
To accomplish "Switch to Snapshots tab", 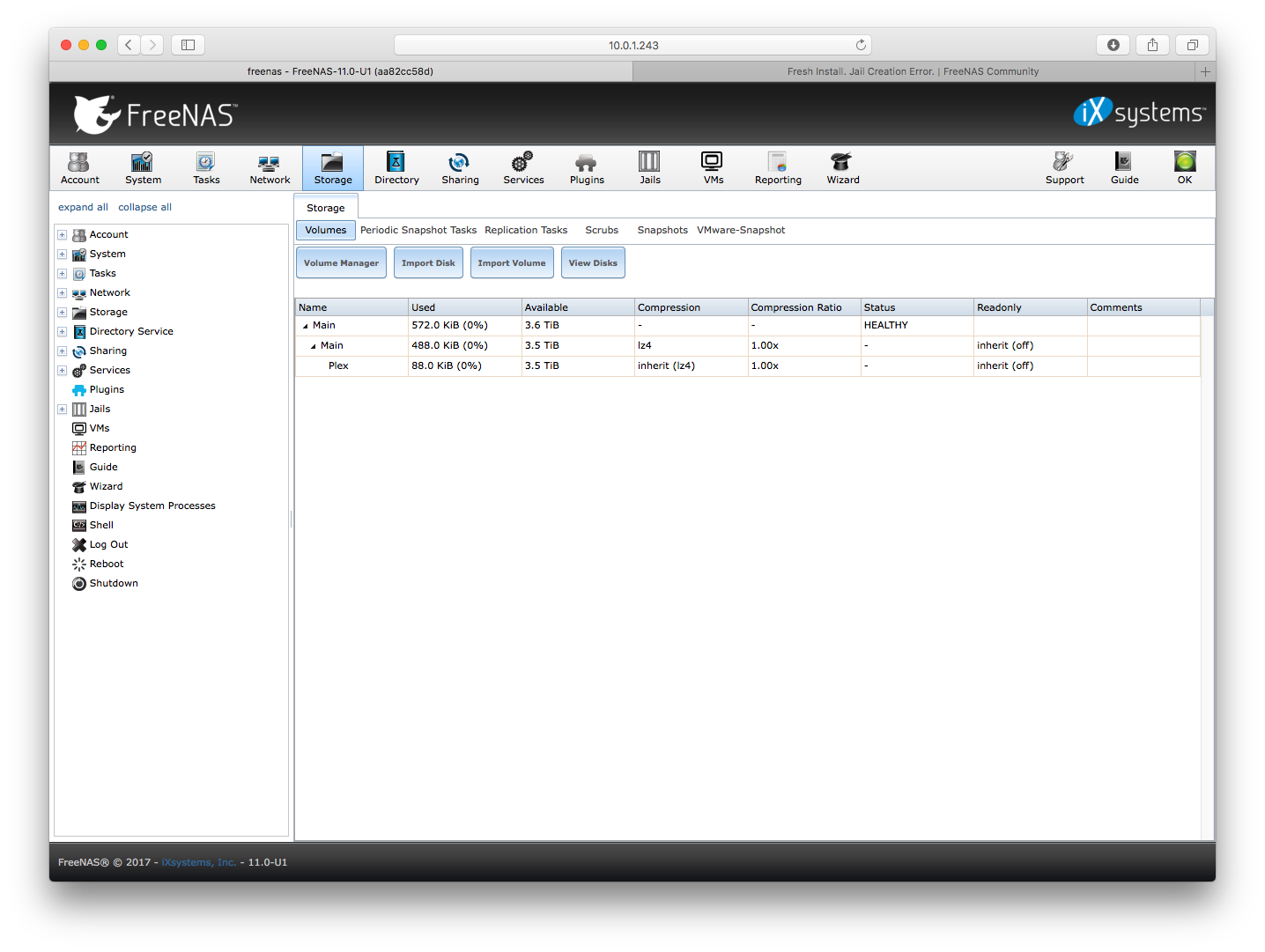I will 662,230.
